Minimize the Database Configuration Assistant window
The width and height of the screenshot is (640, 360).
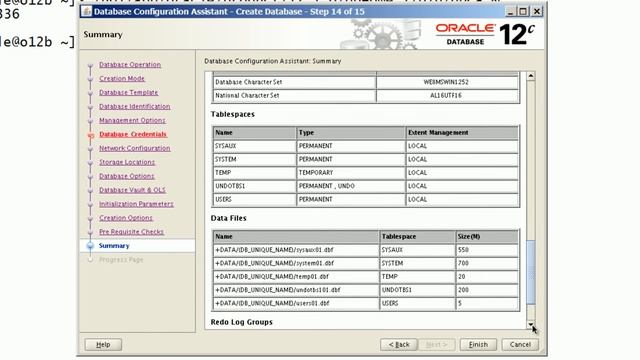(x=510, y=11)
